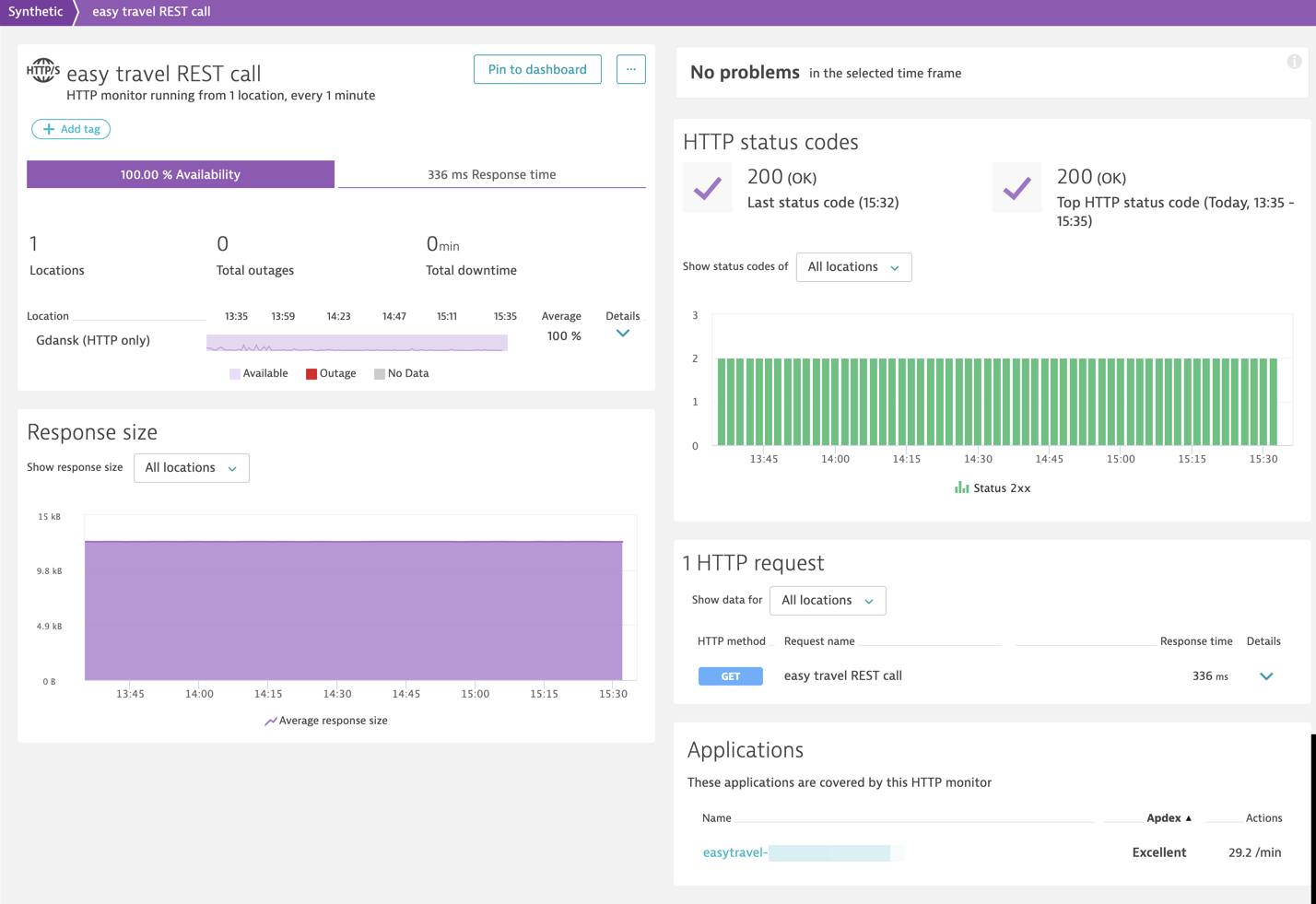
Task: Go to Synthetic breadcrumb
Action: click(x=36, y=12)
